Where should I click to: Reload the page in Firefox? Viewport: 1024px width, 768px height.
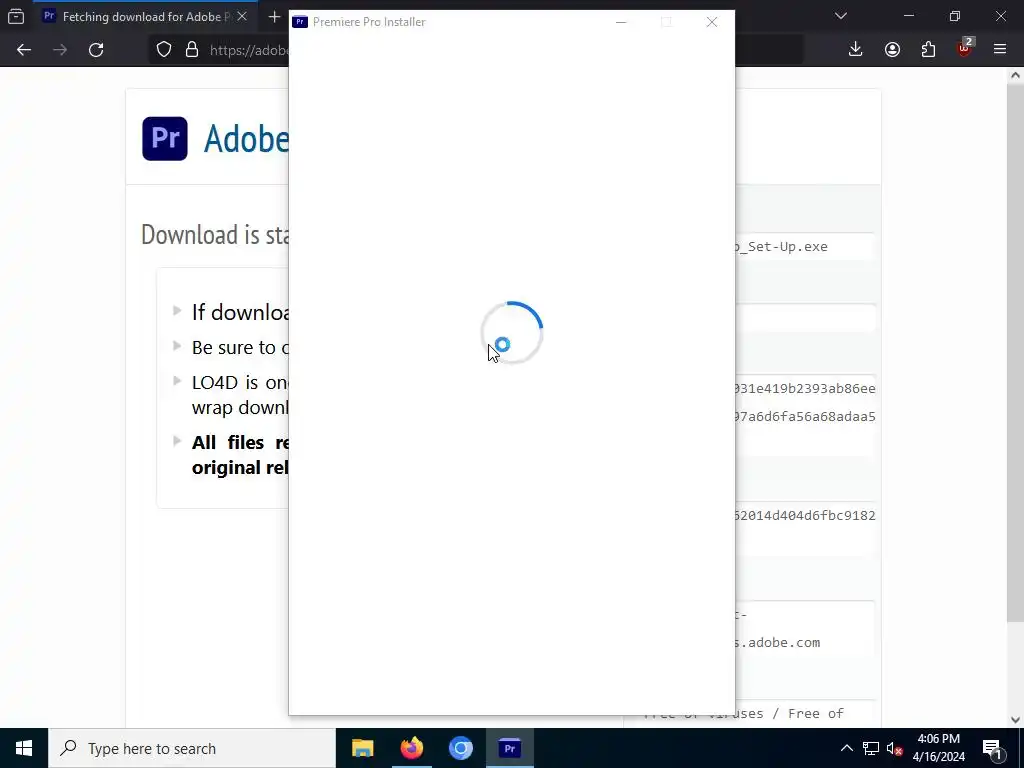coord(96,50)
